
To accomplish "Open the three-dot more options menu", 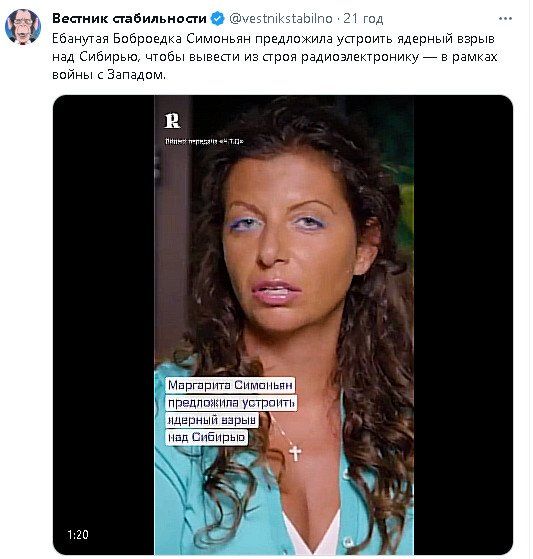I will [x=506, y=19].
